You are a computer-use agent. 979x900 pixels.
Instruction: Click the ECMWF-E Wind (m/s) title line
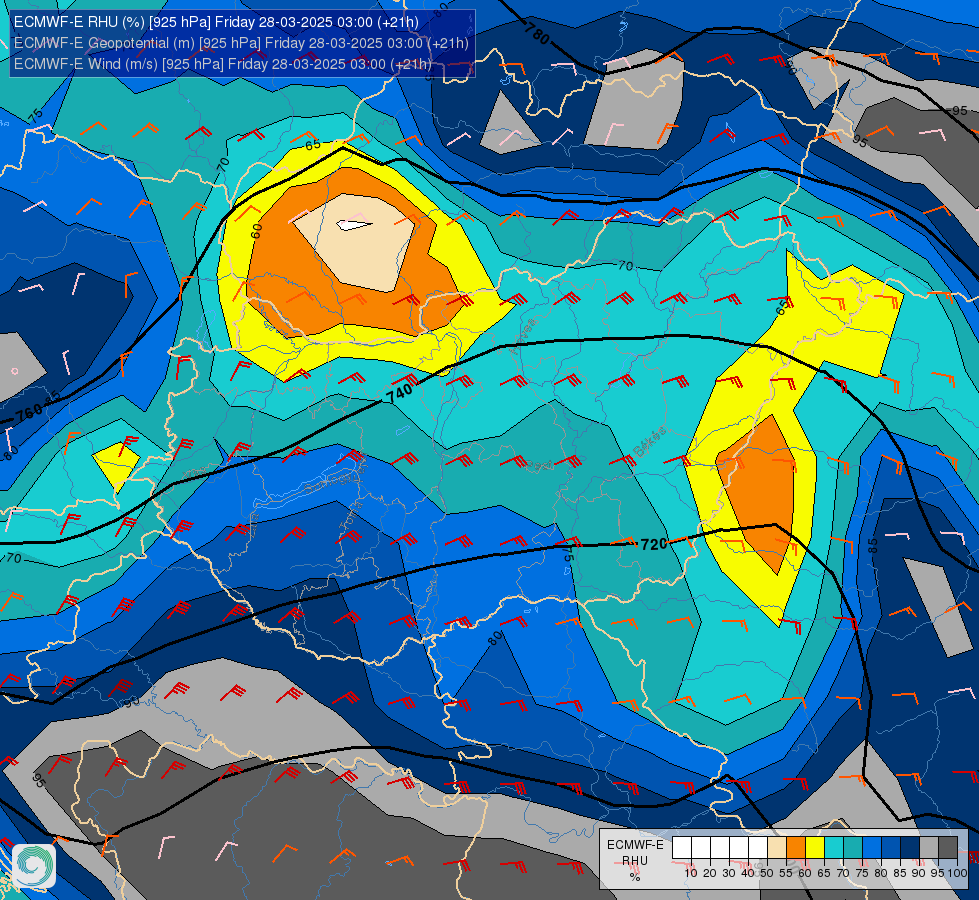[223, 64]
